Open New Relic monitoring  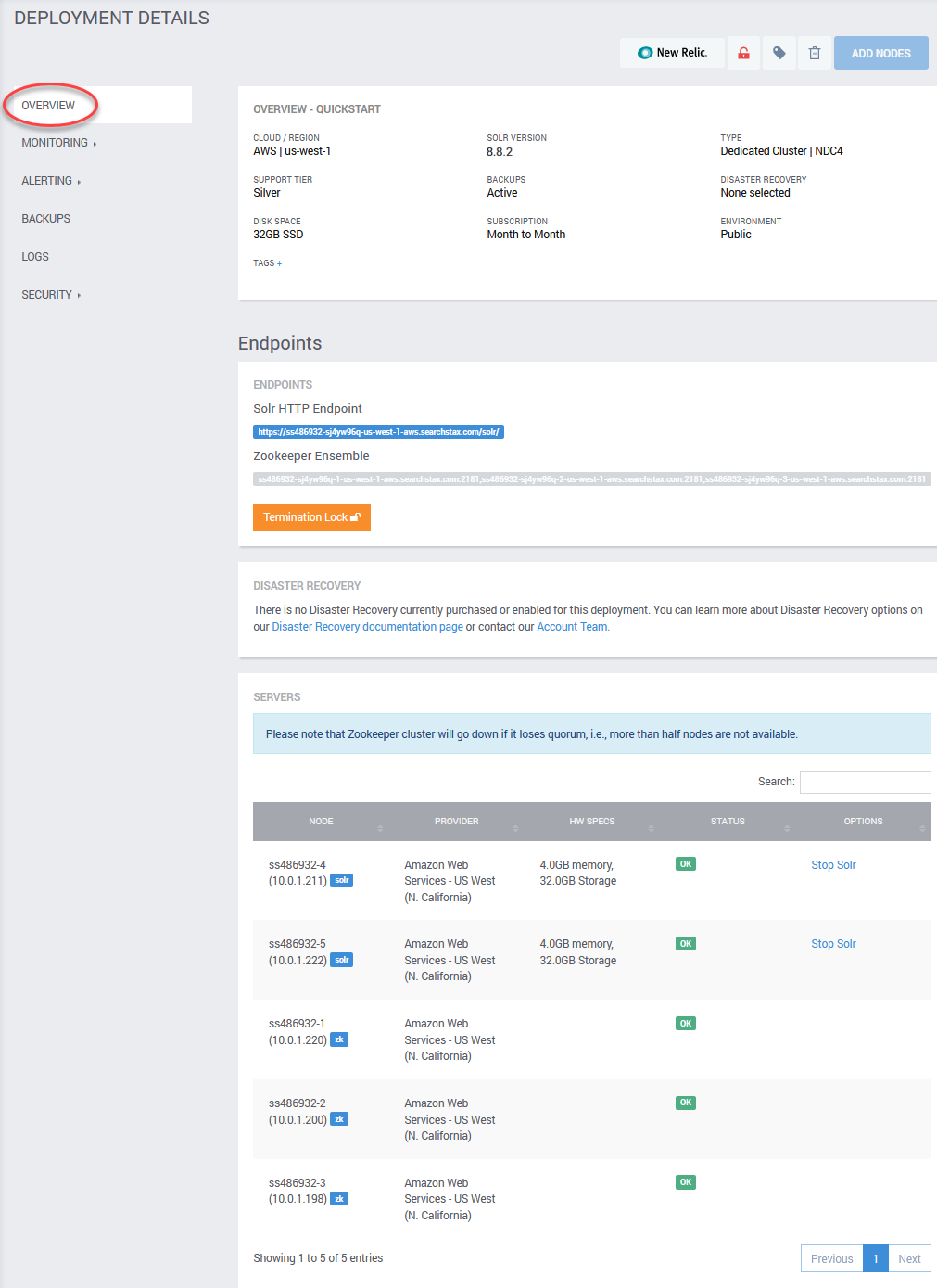pos(671,53)
